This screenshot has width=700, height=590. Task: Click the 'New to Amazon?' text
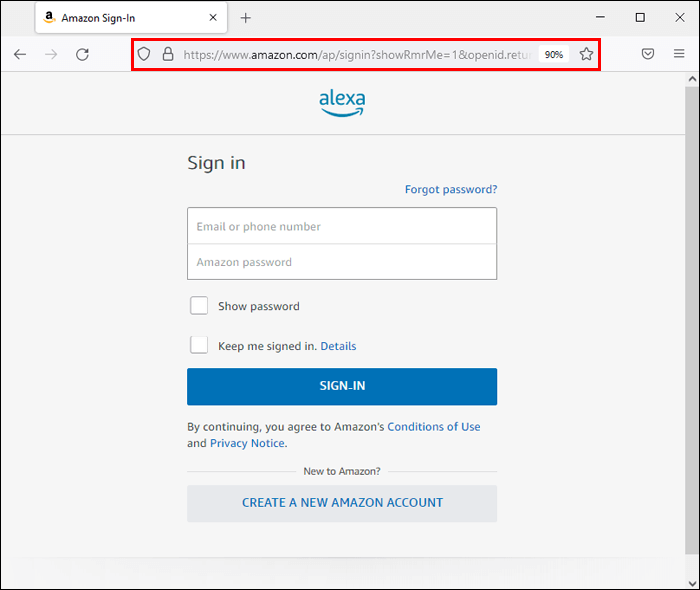342,471
